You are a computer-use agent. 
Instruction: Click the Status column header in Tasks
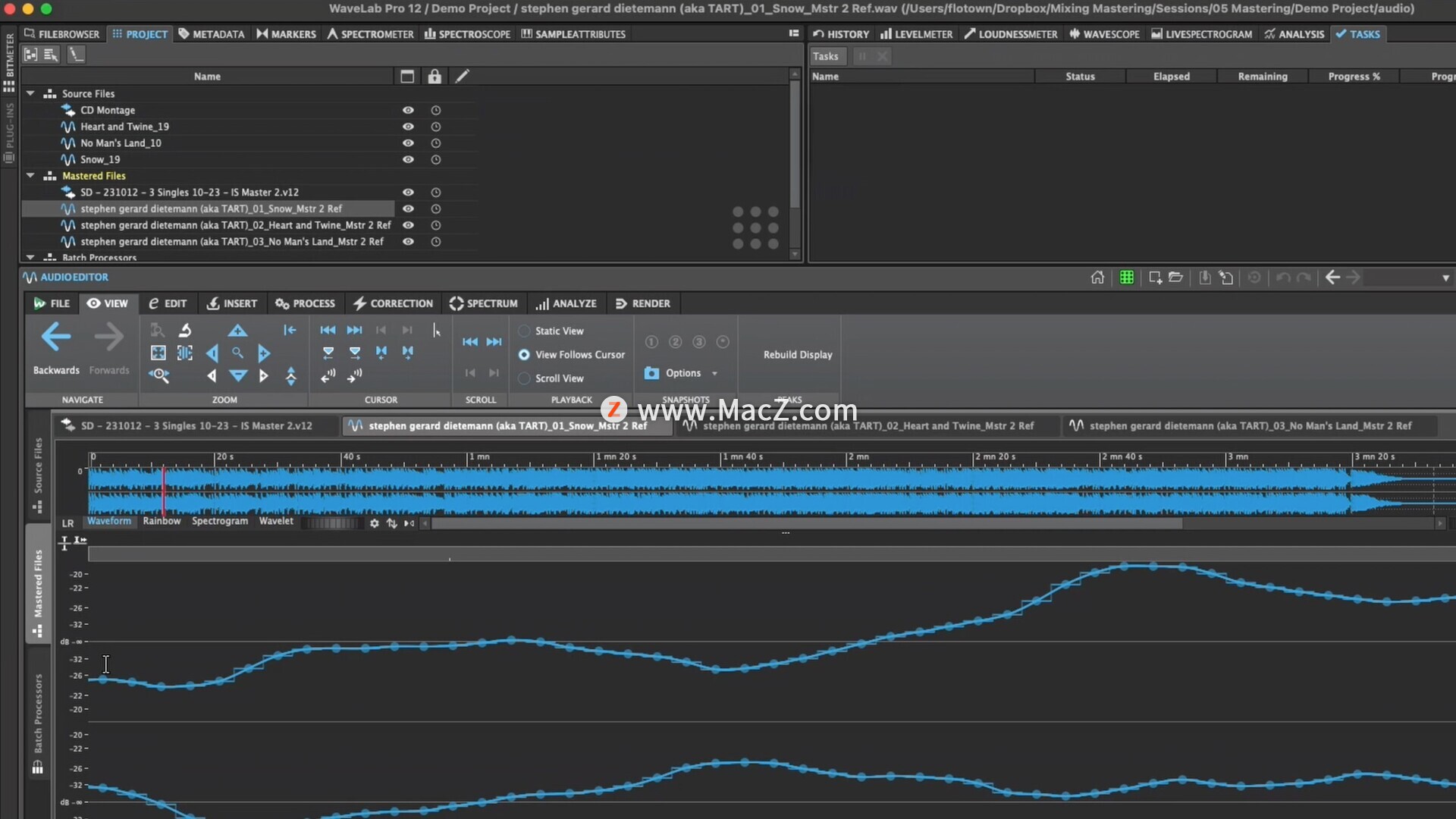1080,77
